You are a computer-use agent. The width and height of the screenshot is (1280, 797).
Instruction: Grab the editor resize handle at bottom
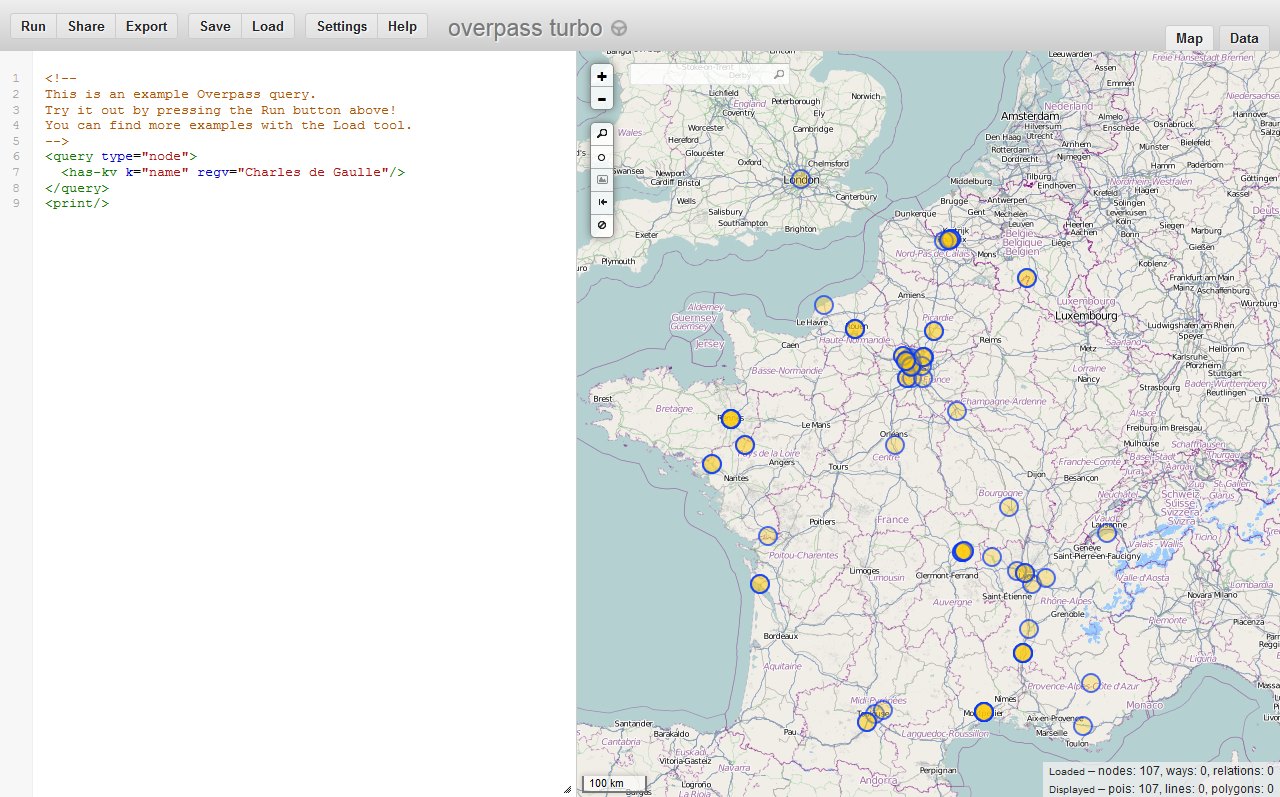568,789
